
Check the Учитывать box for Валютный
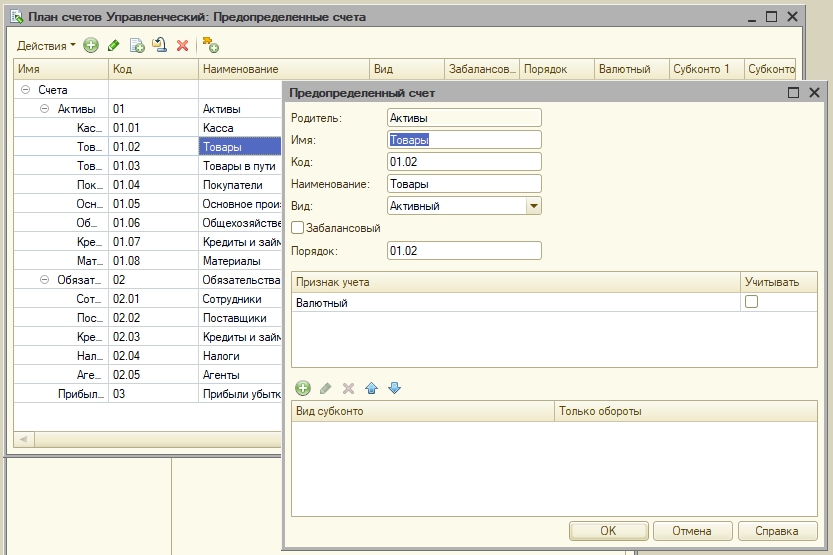[x=751, y=302]
